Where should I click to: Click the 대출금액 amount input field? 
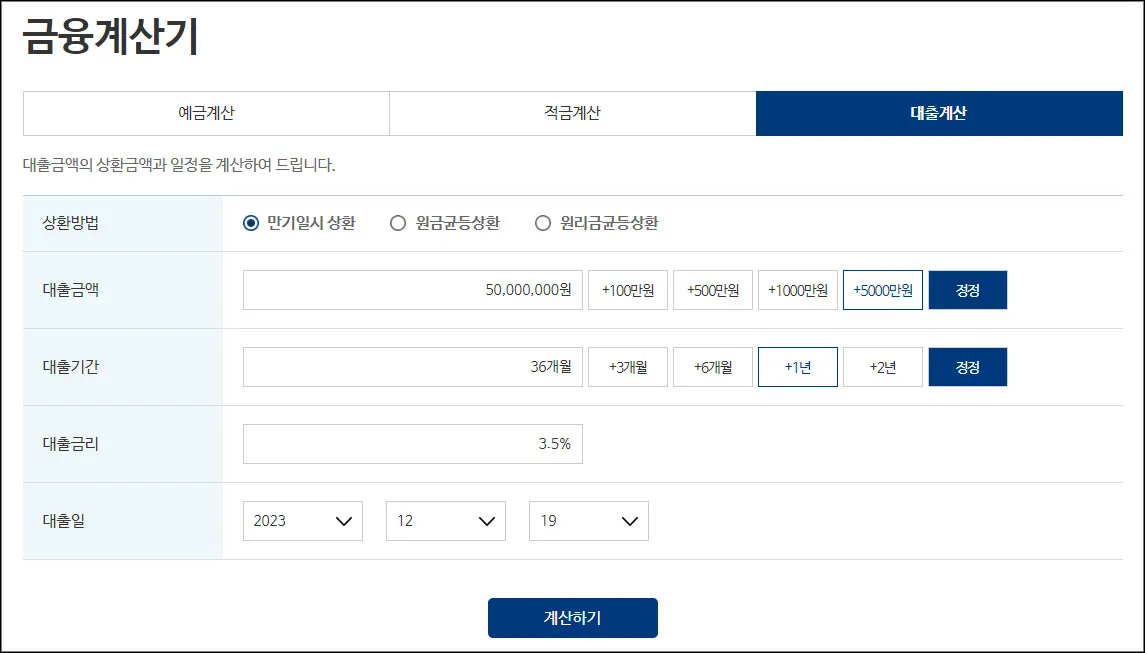(413, 289)
